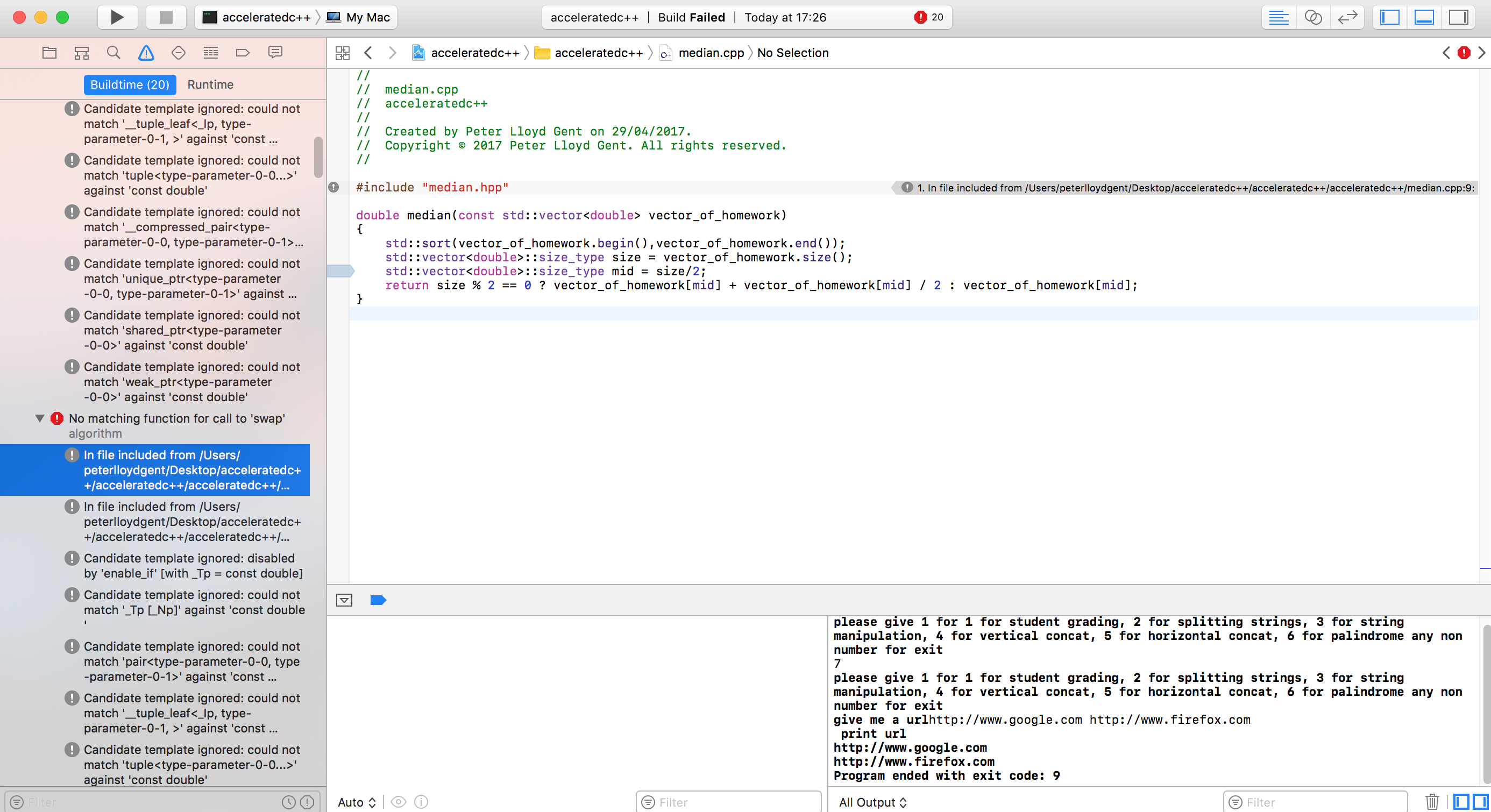Open the related items grid menu
The image size is (1491, 812).
click(343, 53)
